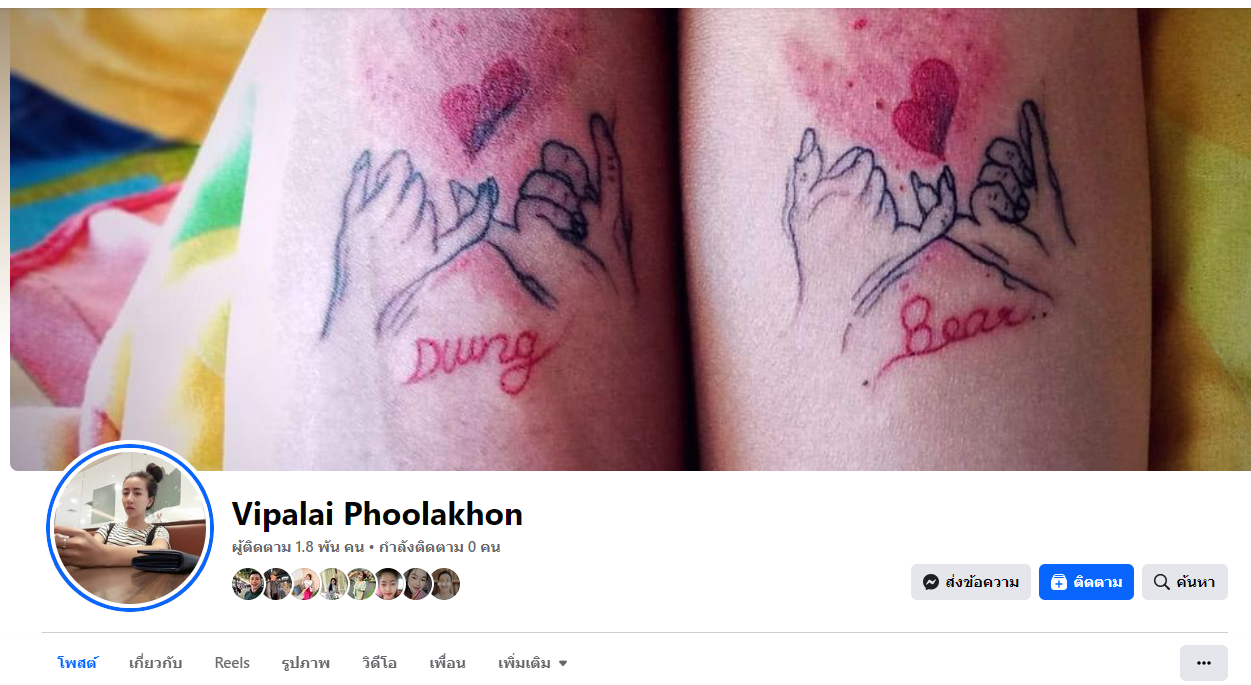Open the เกี่ยวกับ tab

point(156,663)
